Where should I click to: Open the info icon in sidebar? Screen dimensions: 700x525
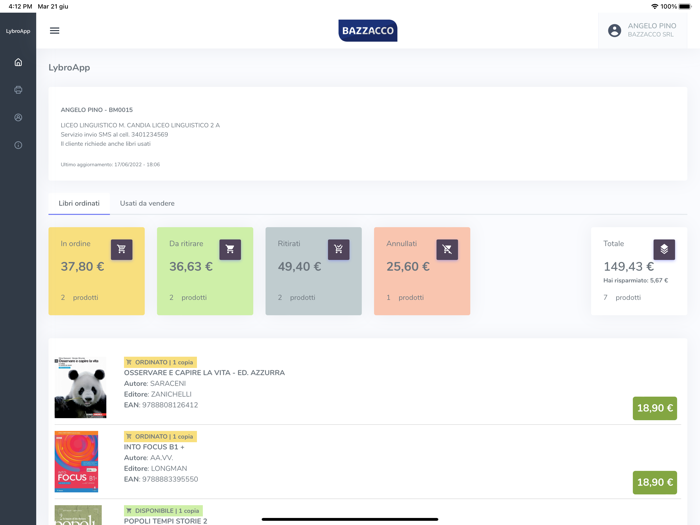pos(18,145)
